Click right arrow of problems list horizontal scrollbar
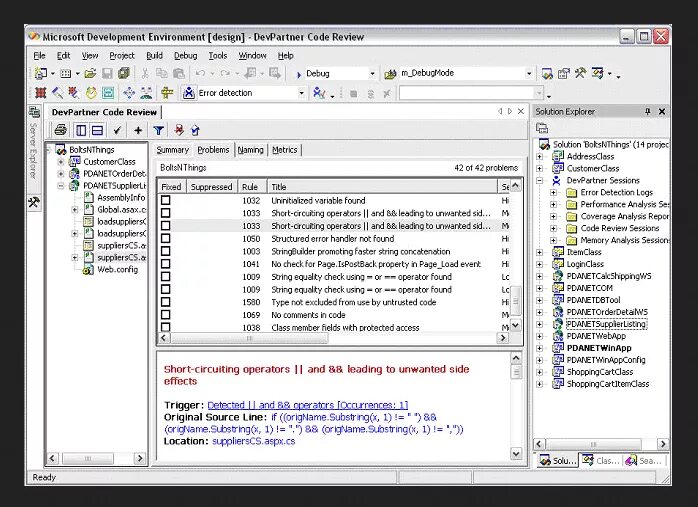698x507 pixels. [503, 338]
